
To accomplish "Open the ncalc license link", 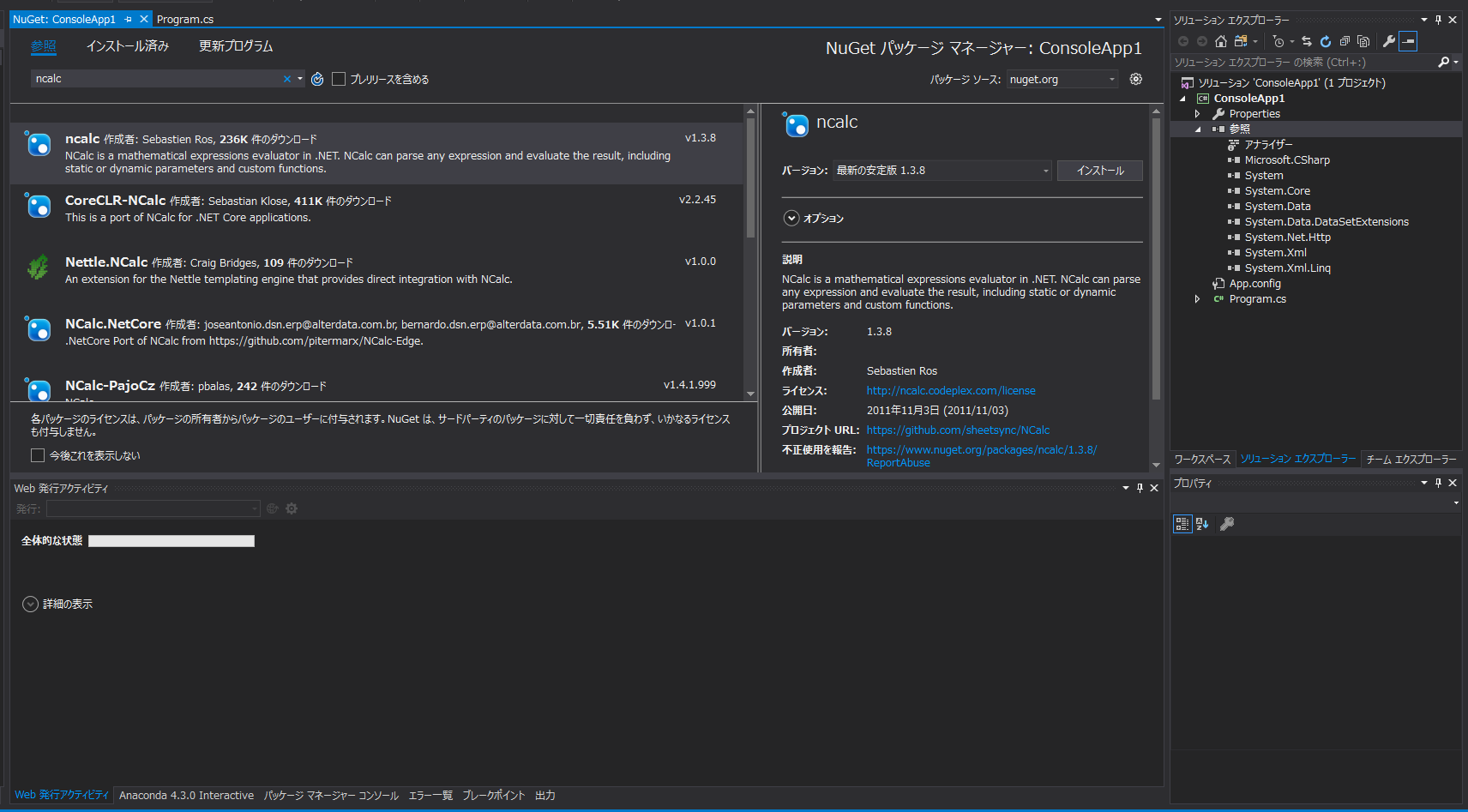I will pyautogui.click(x=951, y=390).
